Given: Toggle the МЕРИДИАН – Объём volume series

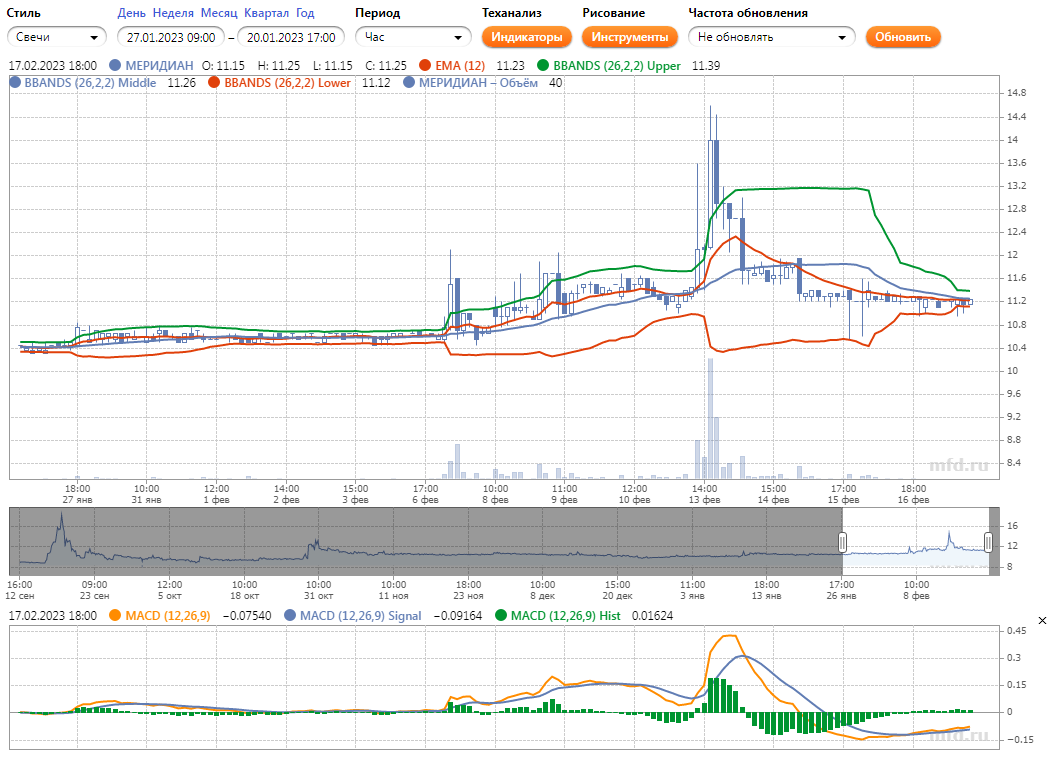Looking at the screenshot, I should coord(409,83).
